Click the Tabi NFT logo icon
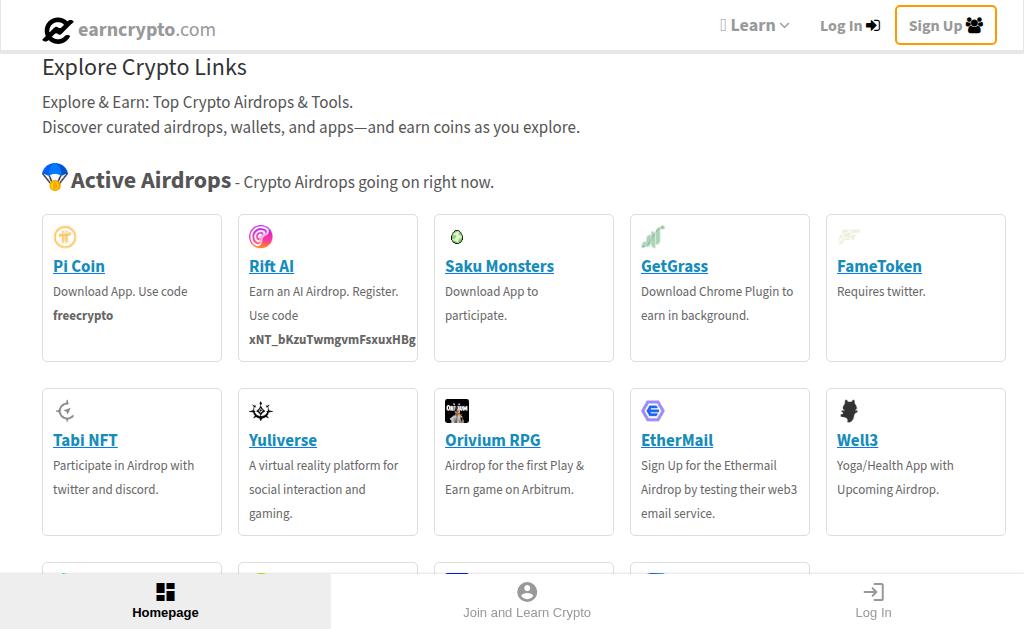 [65, 411]
